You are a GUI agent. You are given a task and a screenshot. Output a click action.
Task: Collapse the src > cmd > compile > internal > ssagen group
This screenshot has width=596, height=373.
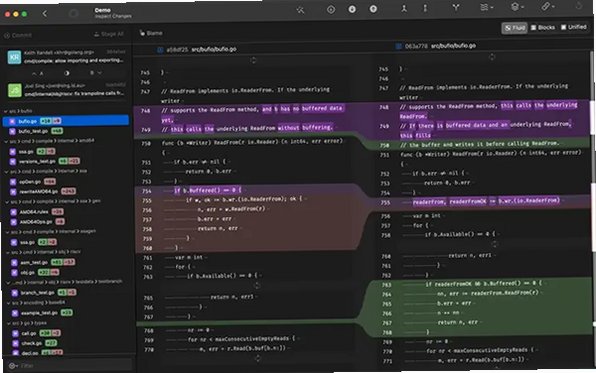point(8,232)
